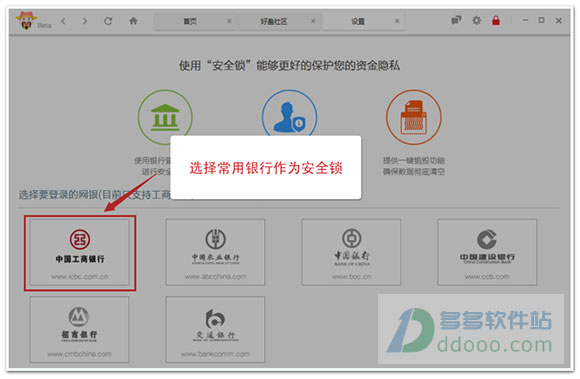Click the Bank of China logo
This screenshot has height=379, width=580.
coord(351,238)
